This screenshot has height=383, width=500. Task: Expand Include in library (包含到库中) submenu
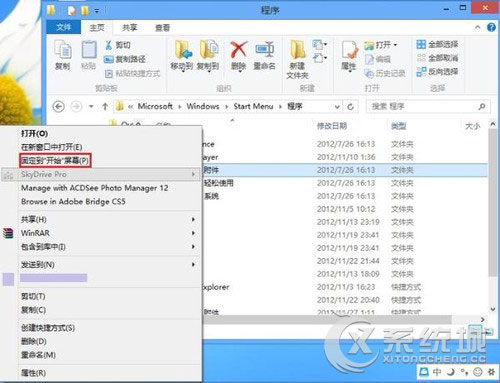(193, 247)
